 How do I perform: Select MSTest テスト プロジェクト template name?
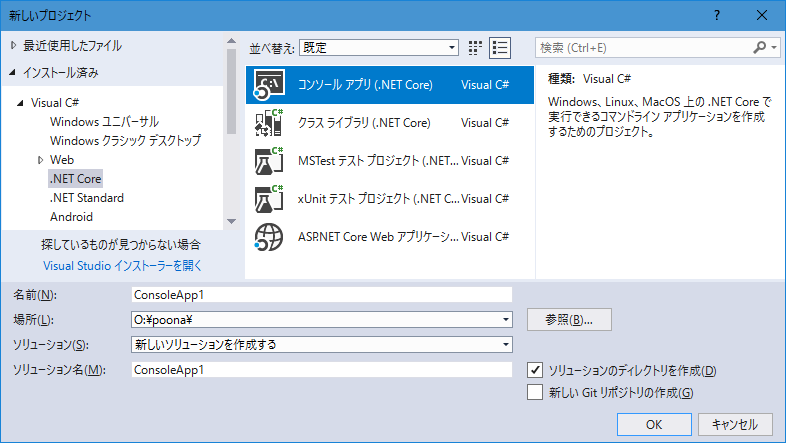click(x=378, y=161)
